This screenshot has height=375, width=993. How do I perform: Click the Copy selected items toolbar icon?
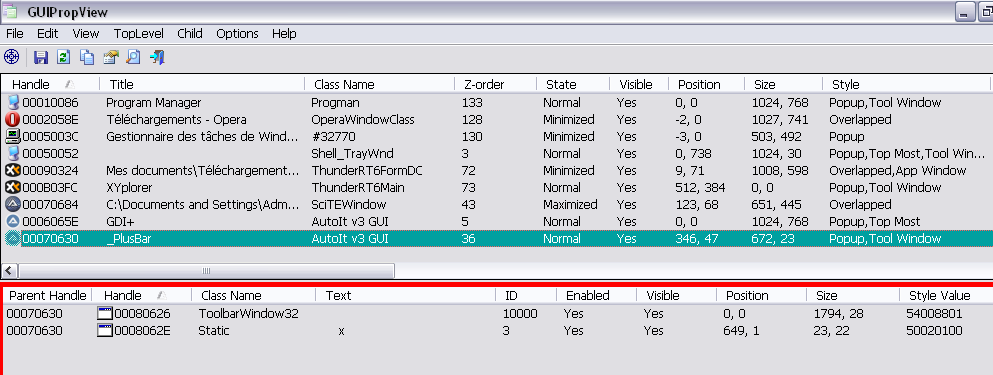click(x=87, y=58)
